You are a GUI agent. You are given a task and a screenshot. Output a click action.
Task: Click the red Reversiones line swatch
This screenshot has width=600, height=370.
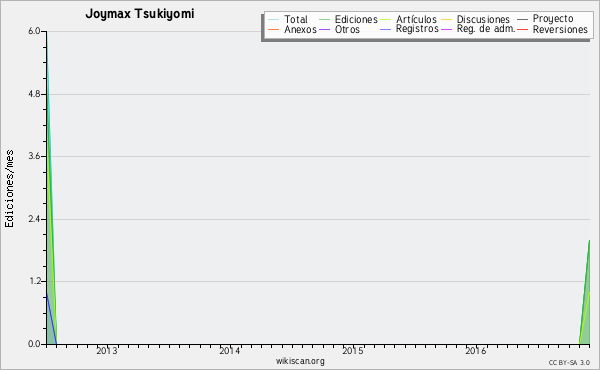[x=522, y=29]
